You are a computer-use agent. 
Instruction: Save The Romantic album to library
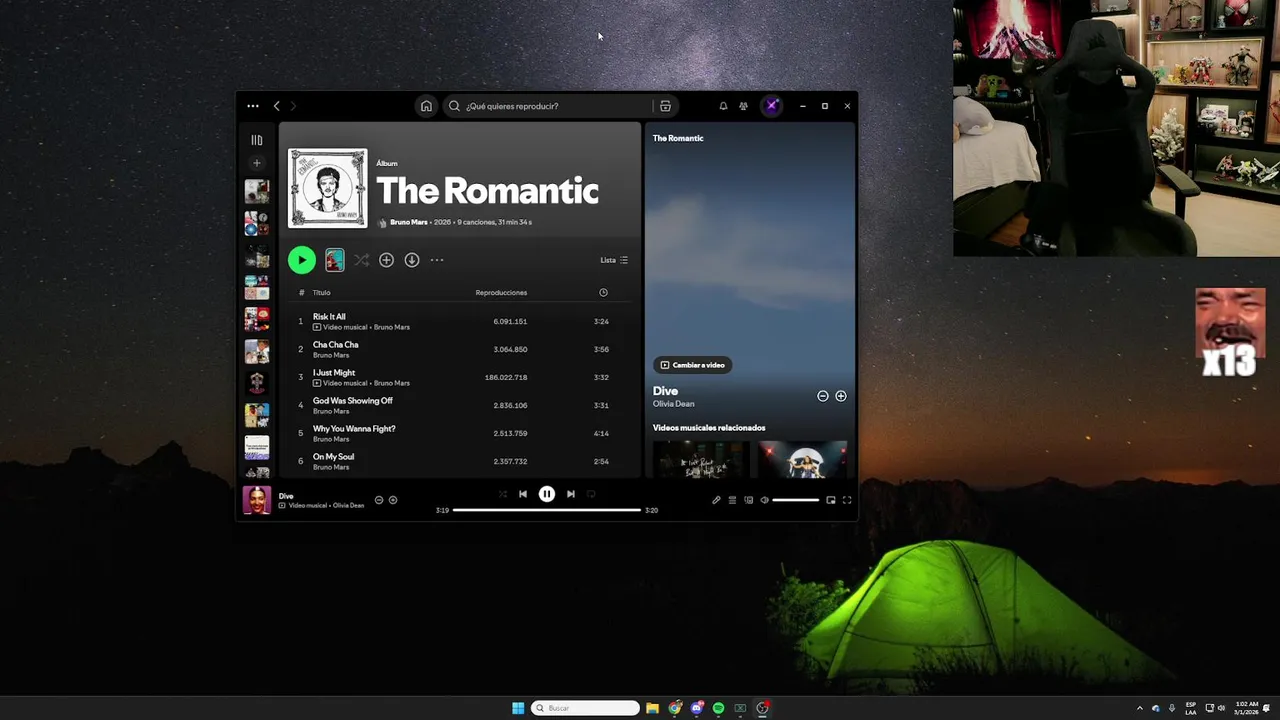tap(386, 260)
